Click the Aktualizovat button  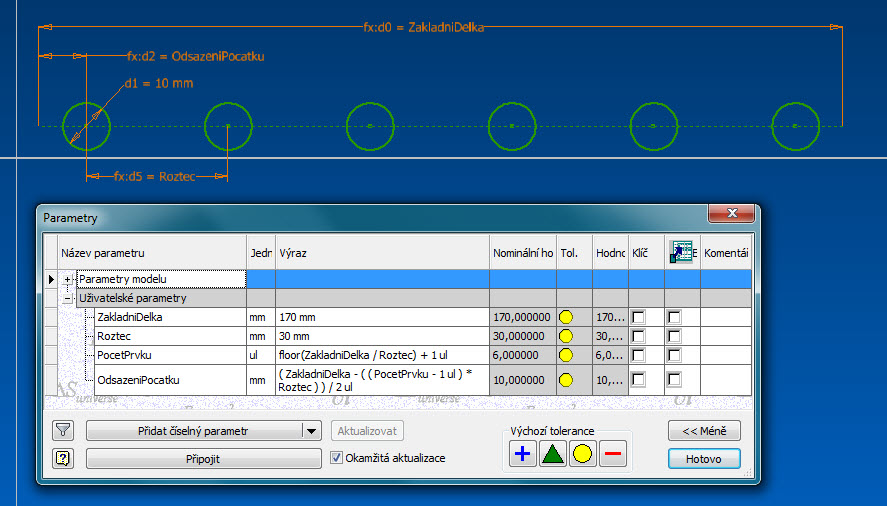367,431
